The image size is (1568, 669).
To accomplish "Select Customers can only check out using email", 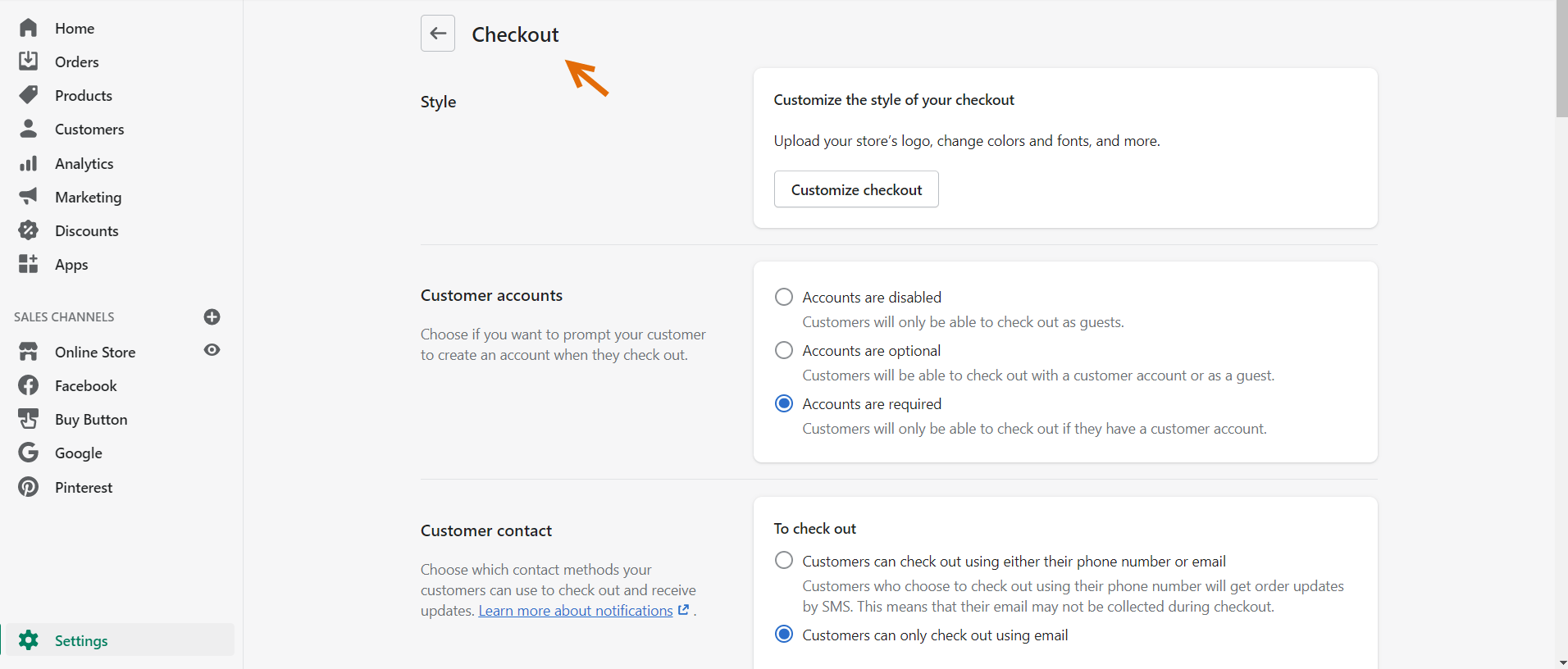I will coord(784,634).
